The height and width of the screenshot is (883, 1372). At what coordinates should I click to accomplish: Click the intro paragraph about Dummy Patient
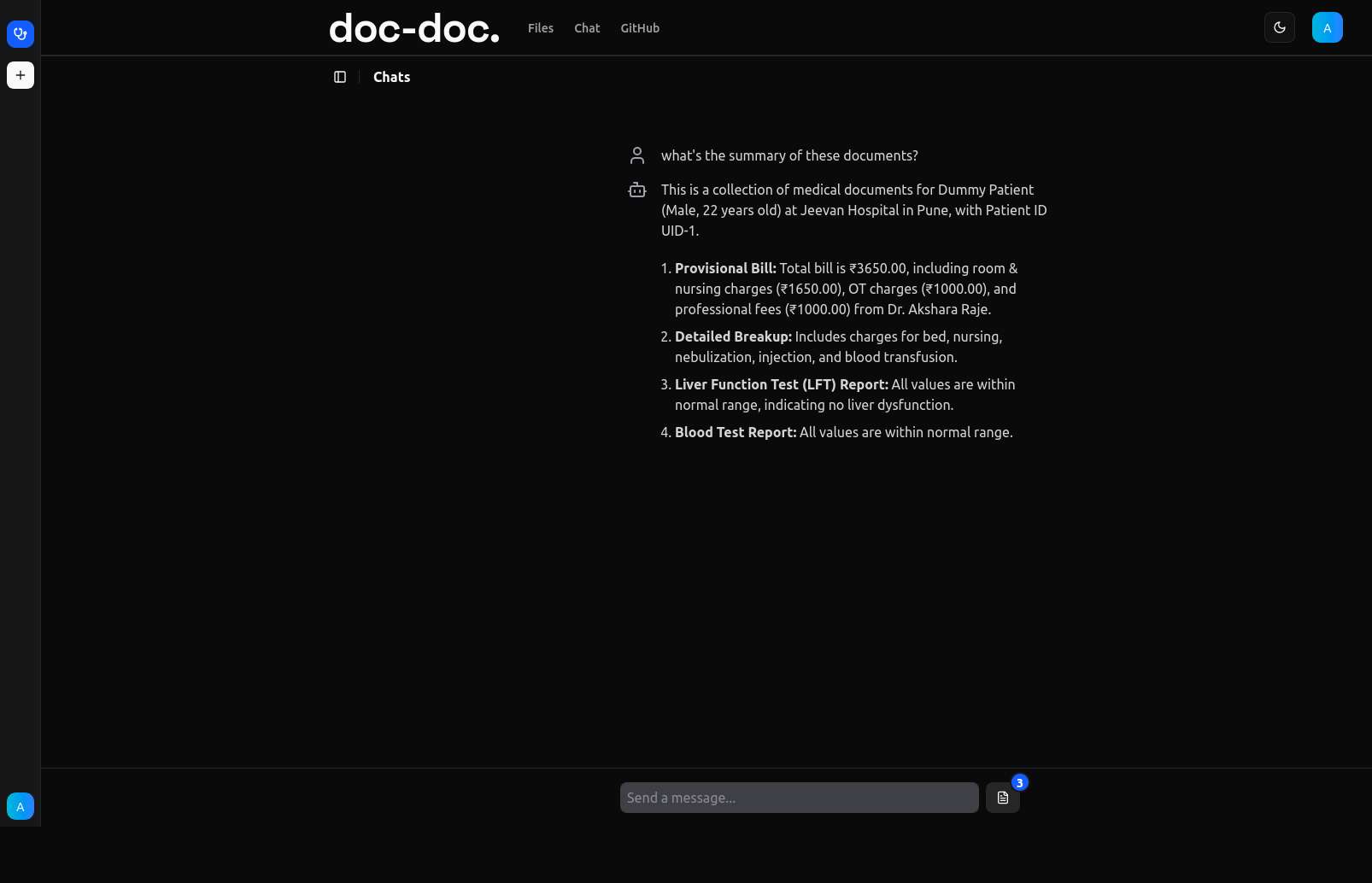pyautogui.click(x=854, y=210)
